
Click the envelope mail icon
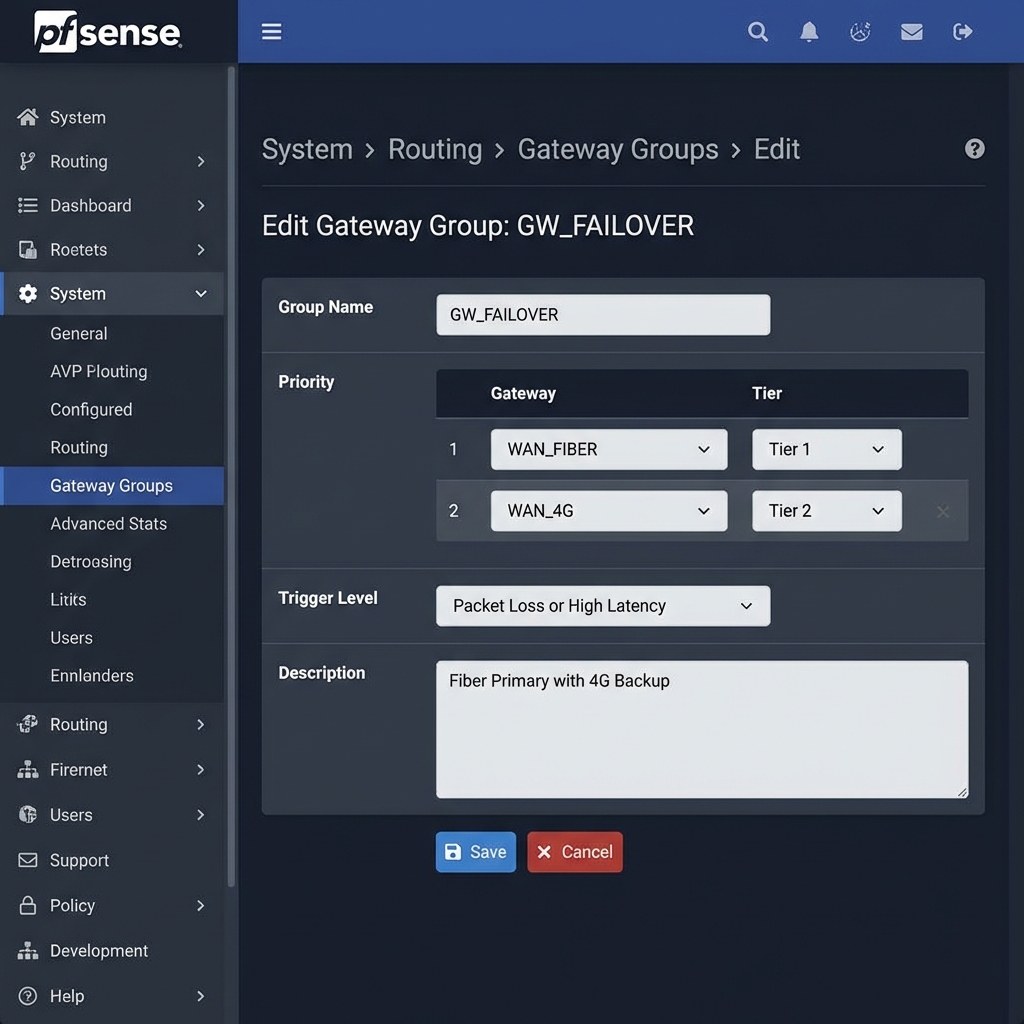click(x=911, y=32)
